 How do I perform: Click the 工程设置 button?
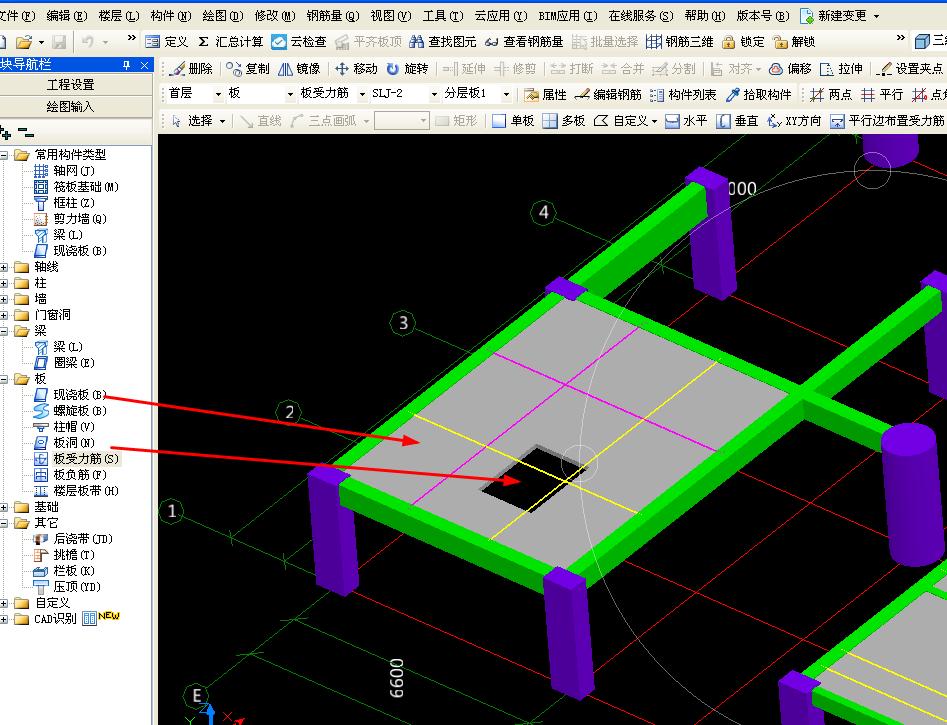point(71,85)
